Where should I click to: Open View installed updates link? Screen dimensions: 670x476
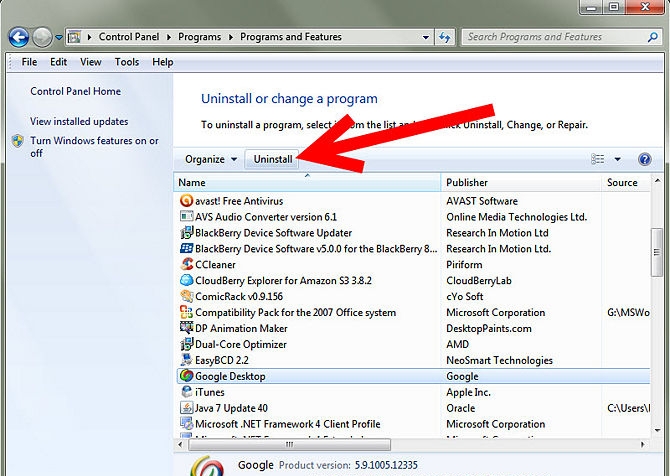(79, 121)
